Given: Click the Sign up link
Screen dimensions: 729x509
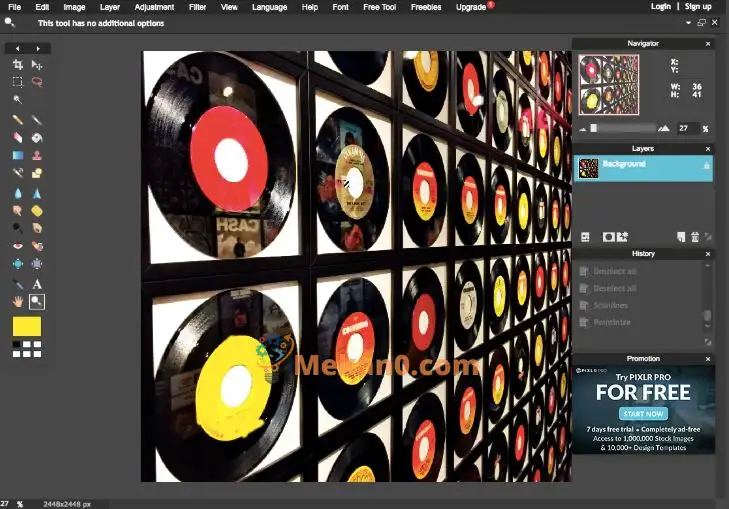Looking at the screenshot, I should click(698, 7).
